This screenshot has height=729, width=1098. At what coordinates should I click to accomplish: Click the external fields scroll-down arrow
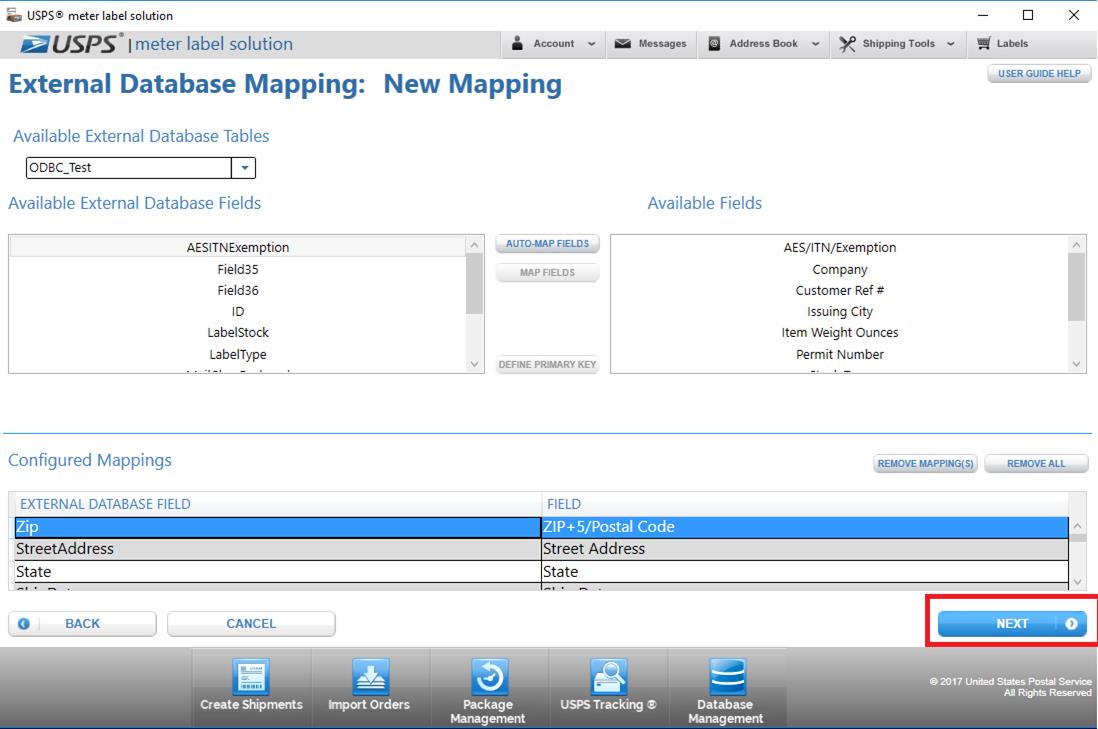coord(474,364)
